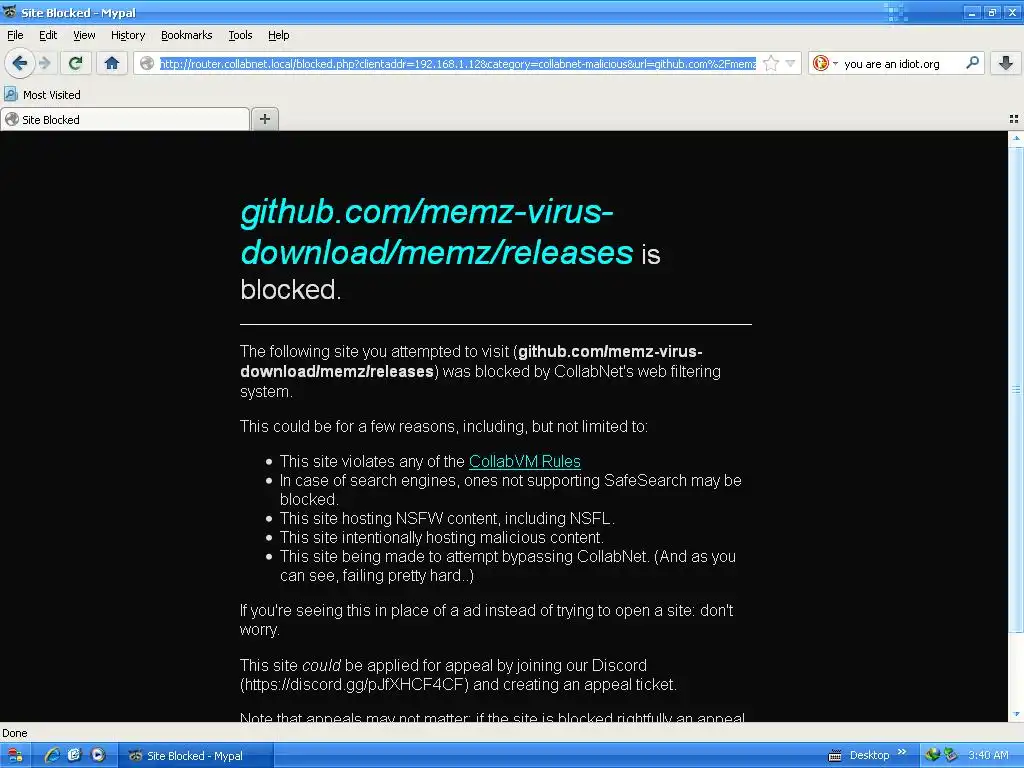Click the 3:40 AM clock

click(988, 756)
